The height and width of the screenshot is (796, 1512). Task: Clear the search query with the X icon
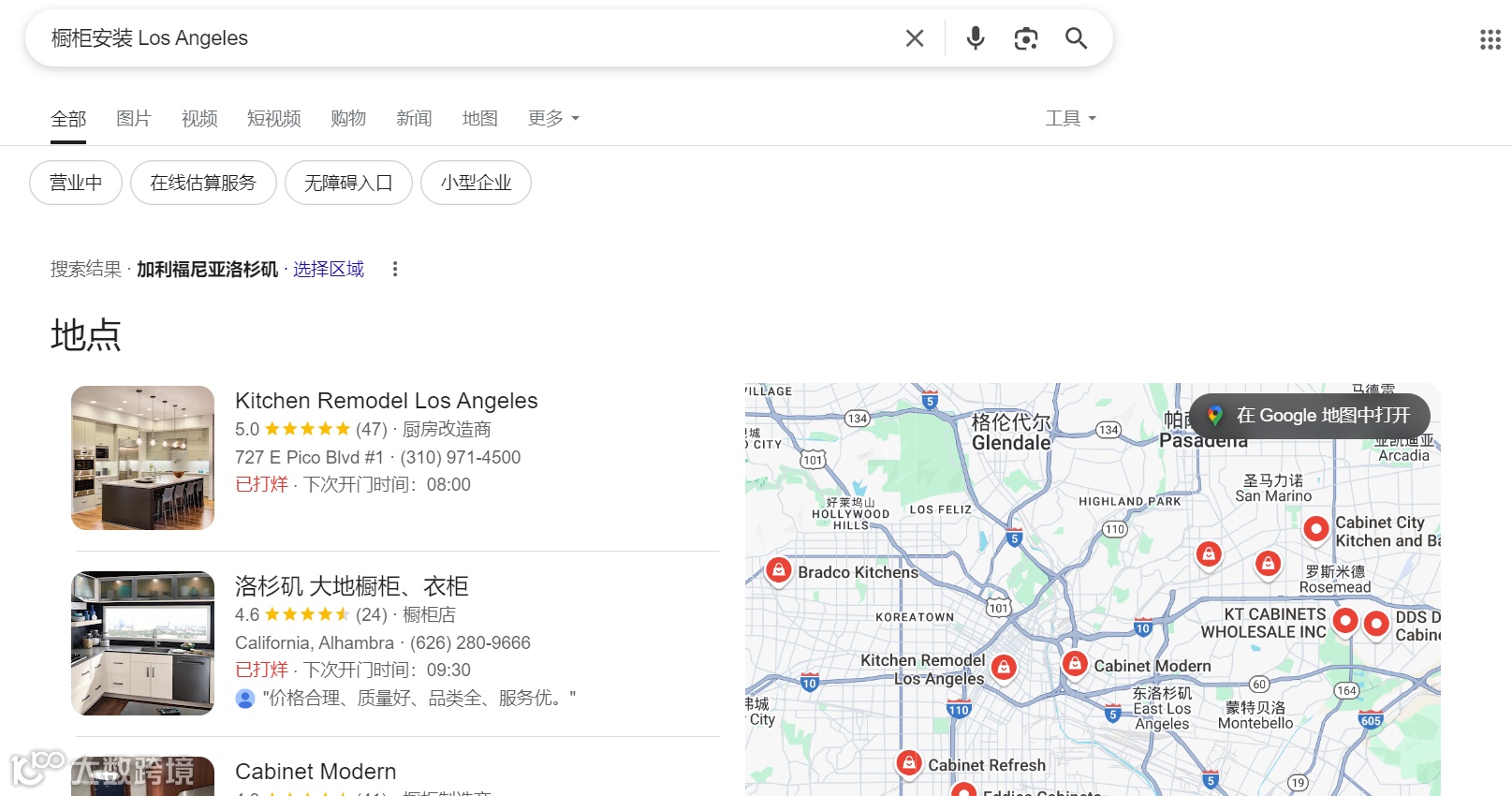915,38
